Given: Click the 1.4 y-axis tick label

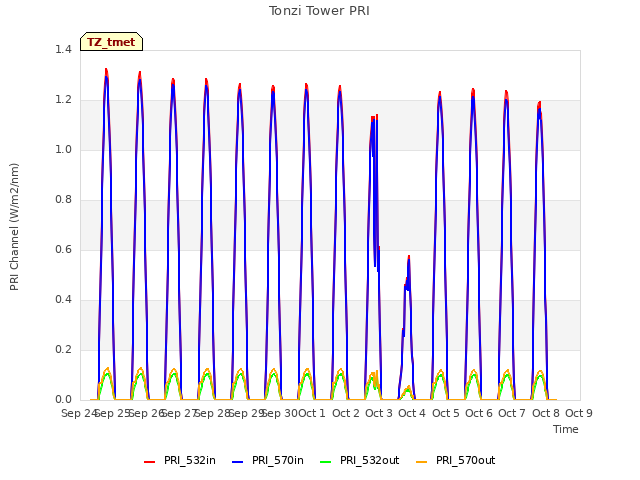Looking at the screenshot, I should pyautogui.click(x=63, y=49).
